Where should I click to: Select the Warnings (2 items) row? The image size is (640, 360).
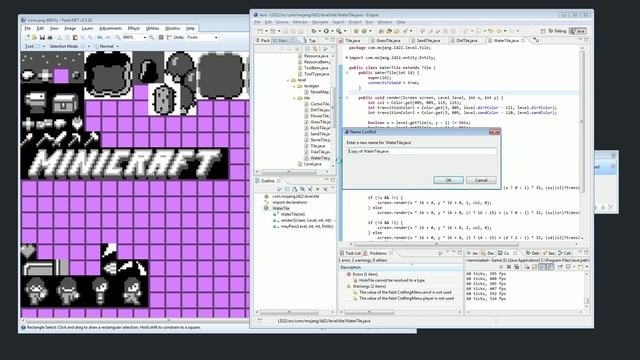click(366, 286)
